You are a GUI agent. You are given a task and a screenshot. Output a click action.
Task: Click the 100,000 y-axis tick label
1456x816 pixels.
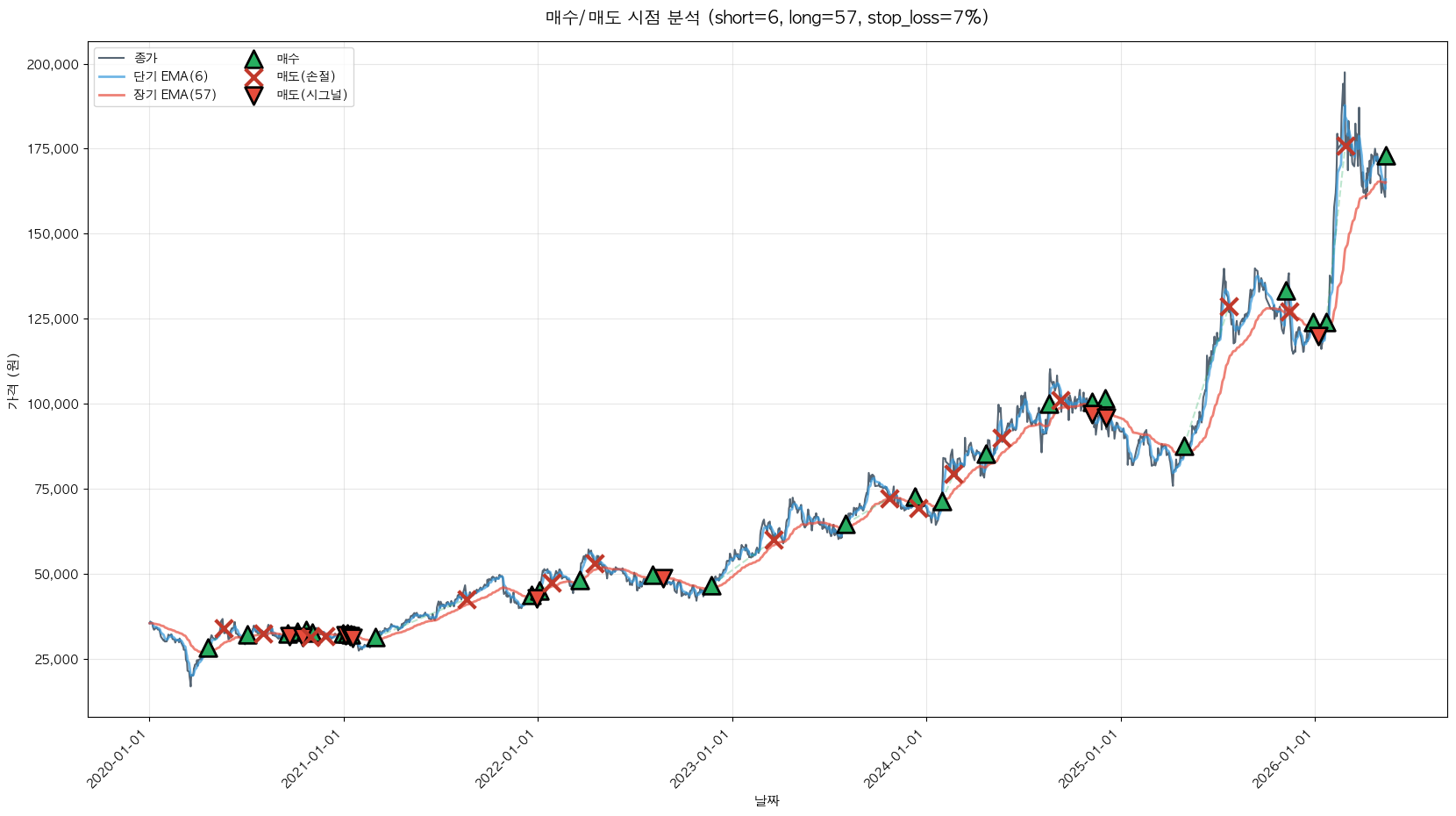point(53,404)
